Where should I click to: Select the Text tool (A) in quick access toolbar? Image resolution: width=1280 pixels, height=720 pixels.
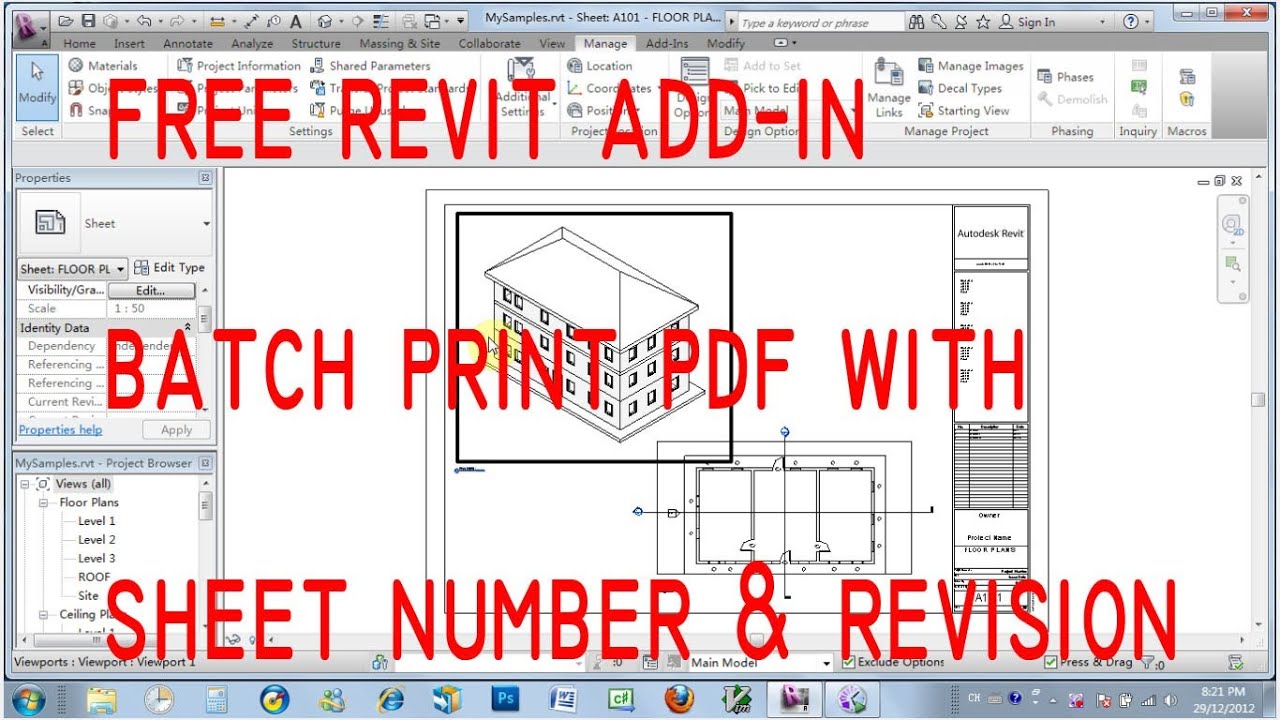coord(296,20)
